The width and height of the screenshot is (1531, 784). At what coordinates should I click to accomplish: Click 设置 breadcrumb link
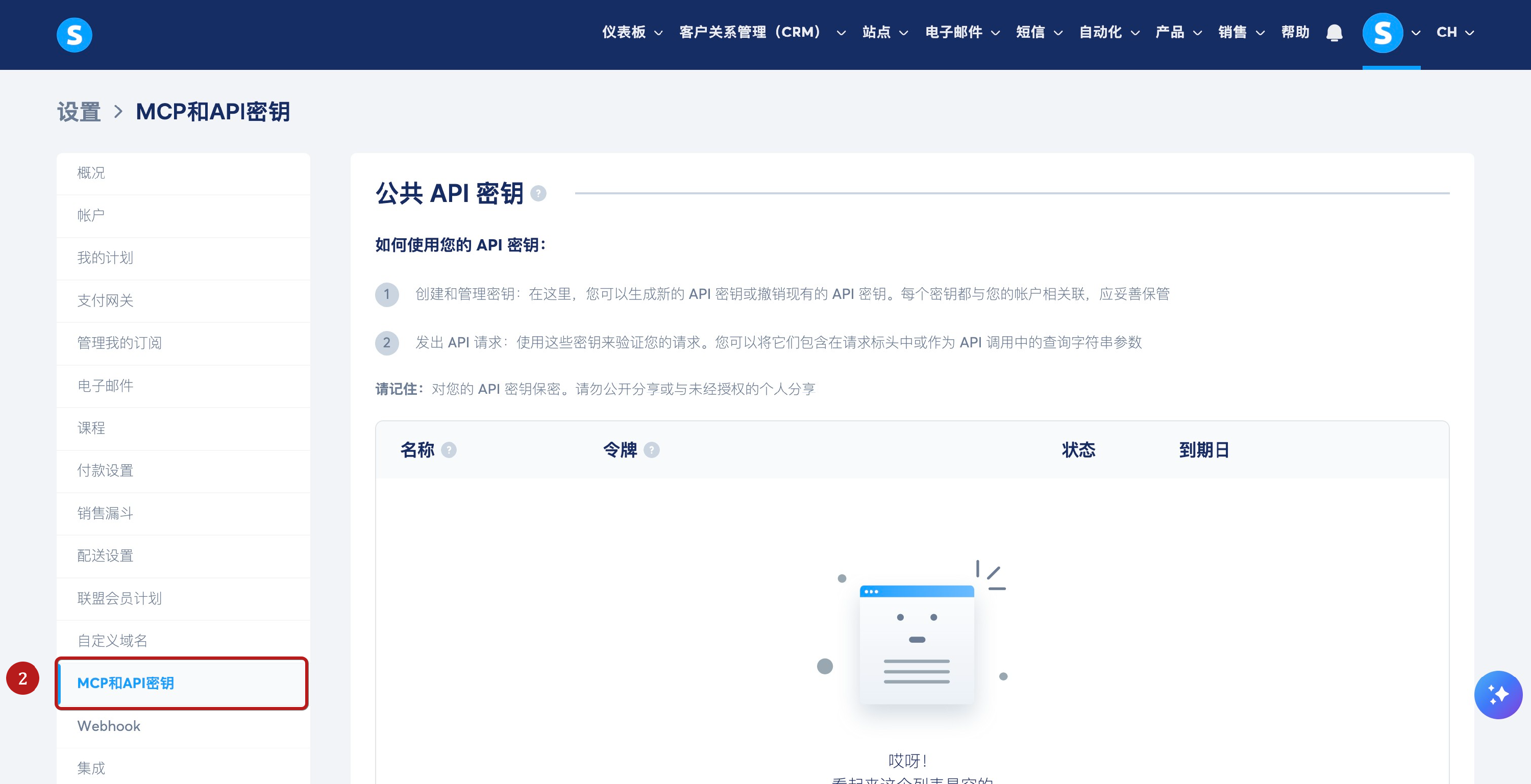click(x=79, y=112)
